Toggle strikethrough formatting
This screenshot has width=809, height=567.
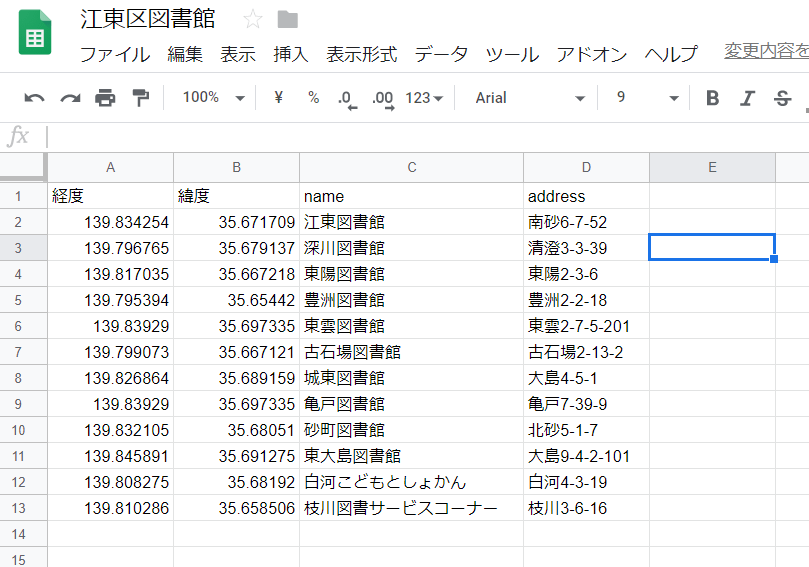[x=782, y=98]
